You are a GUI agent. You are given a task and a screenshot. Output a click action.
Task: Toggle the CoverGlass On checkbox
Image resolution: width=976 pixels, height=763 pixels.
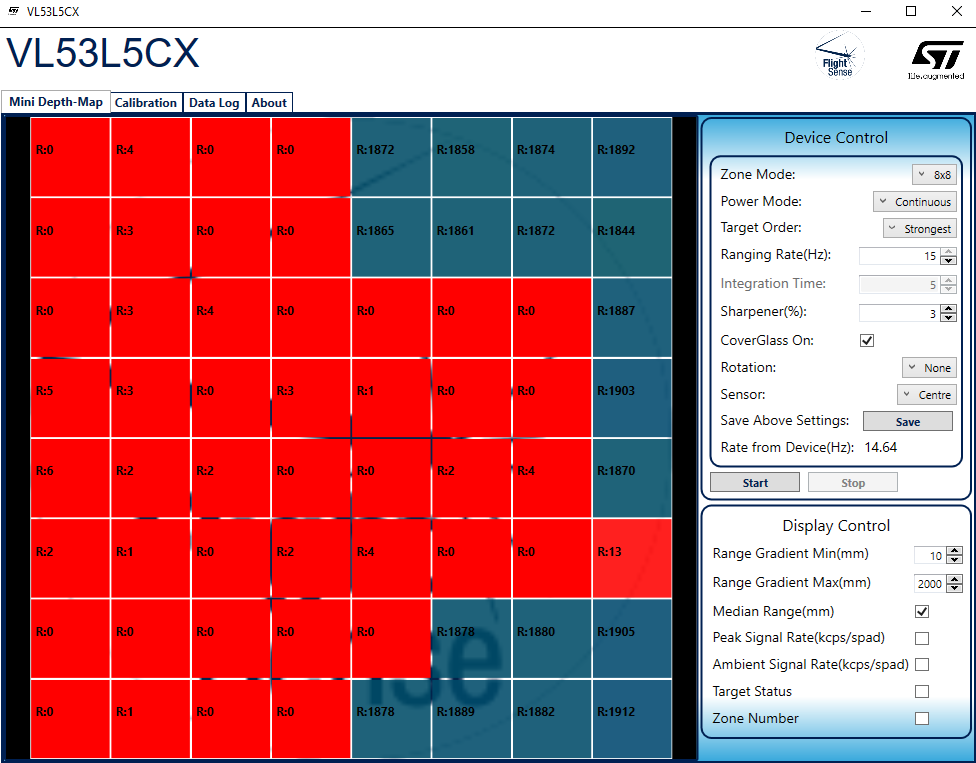867,340
